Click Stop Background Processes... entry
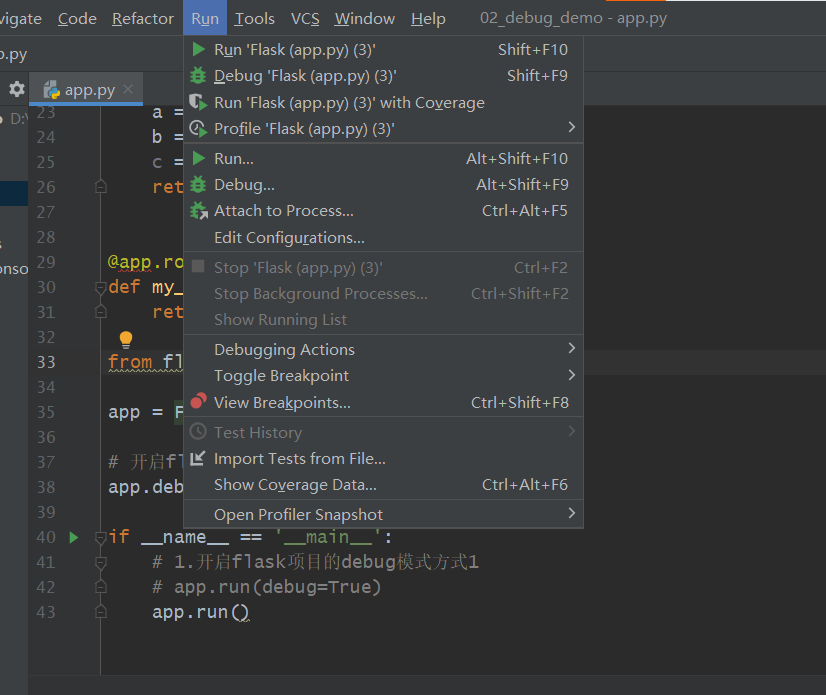This screenshot has width=826, height=695. click(384, 293)
